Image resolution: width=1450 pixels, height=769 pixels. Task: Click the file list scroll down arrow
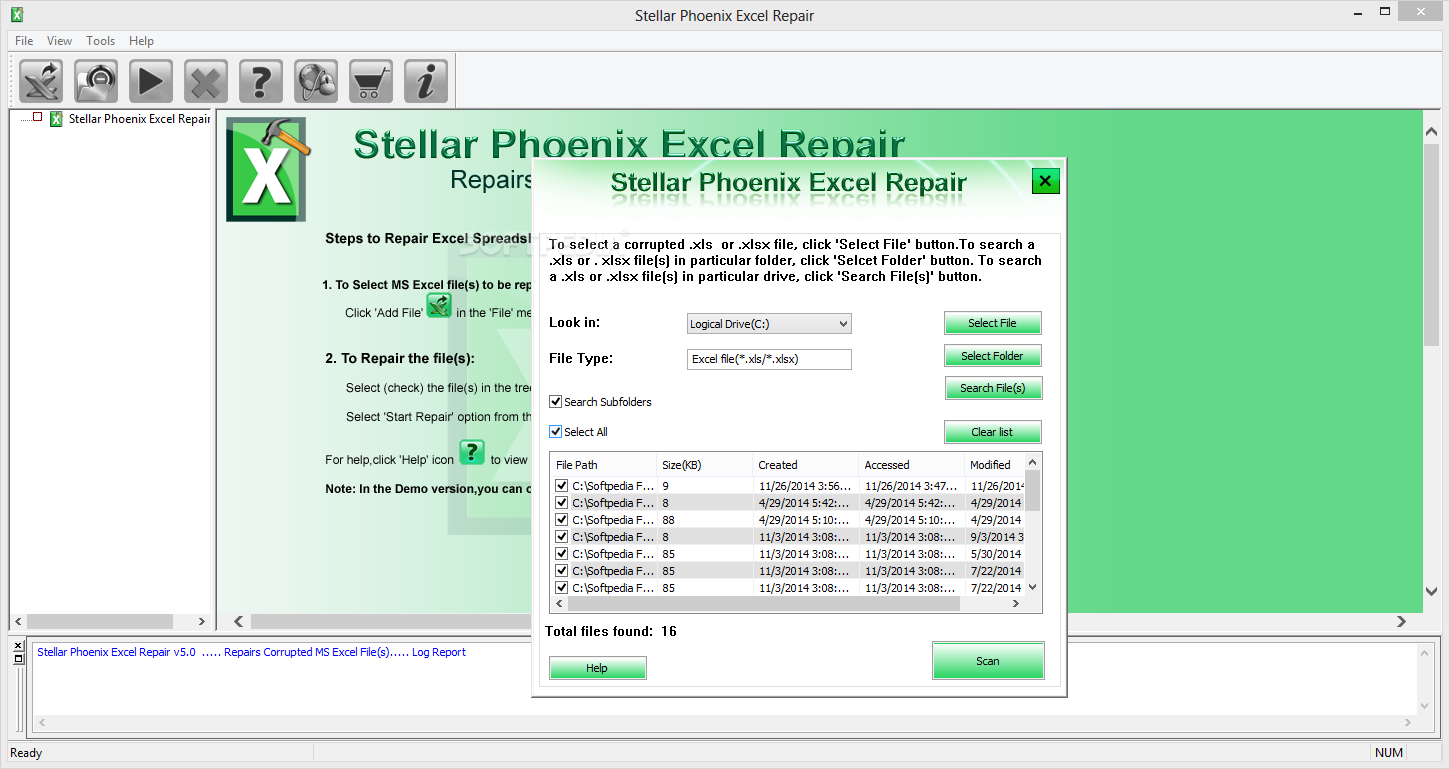click(x=1033, y=588)
